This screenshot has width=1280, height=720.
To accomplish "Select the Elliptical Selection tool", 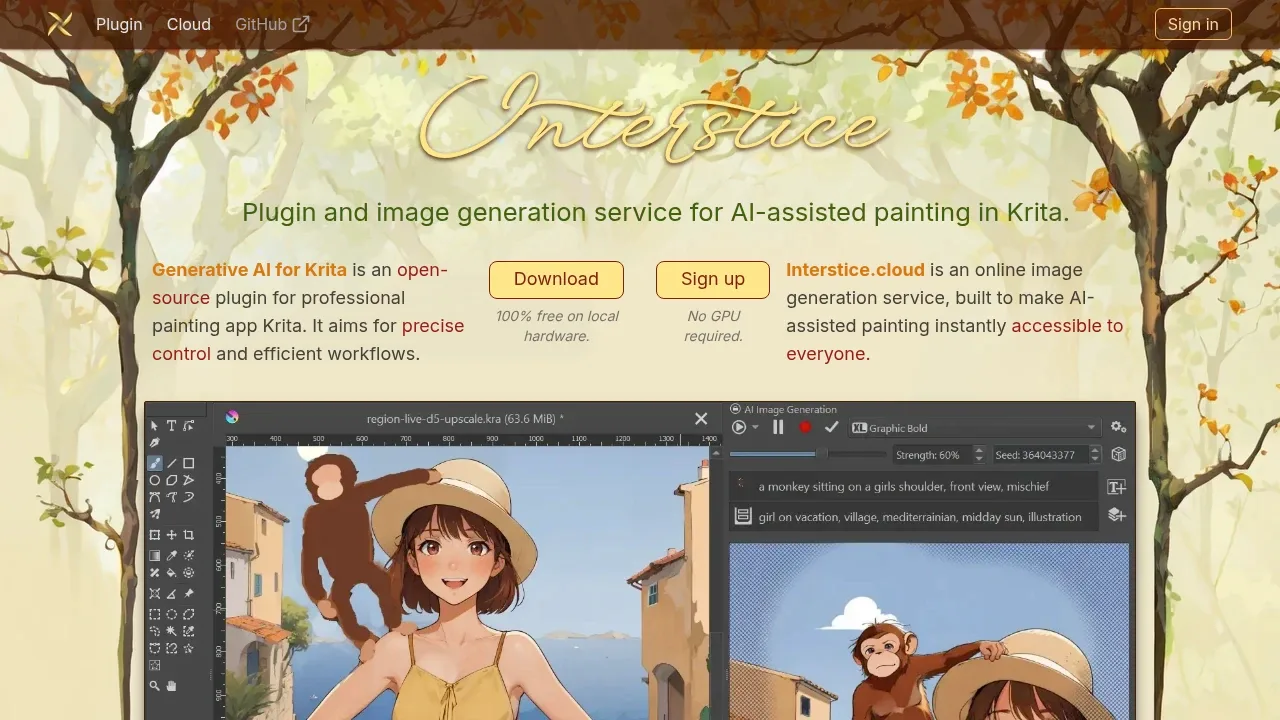I will pyautogui.click(x=171, y=614).
